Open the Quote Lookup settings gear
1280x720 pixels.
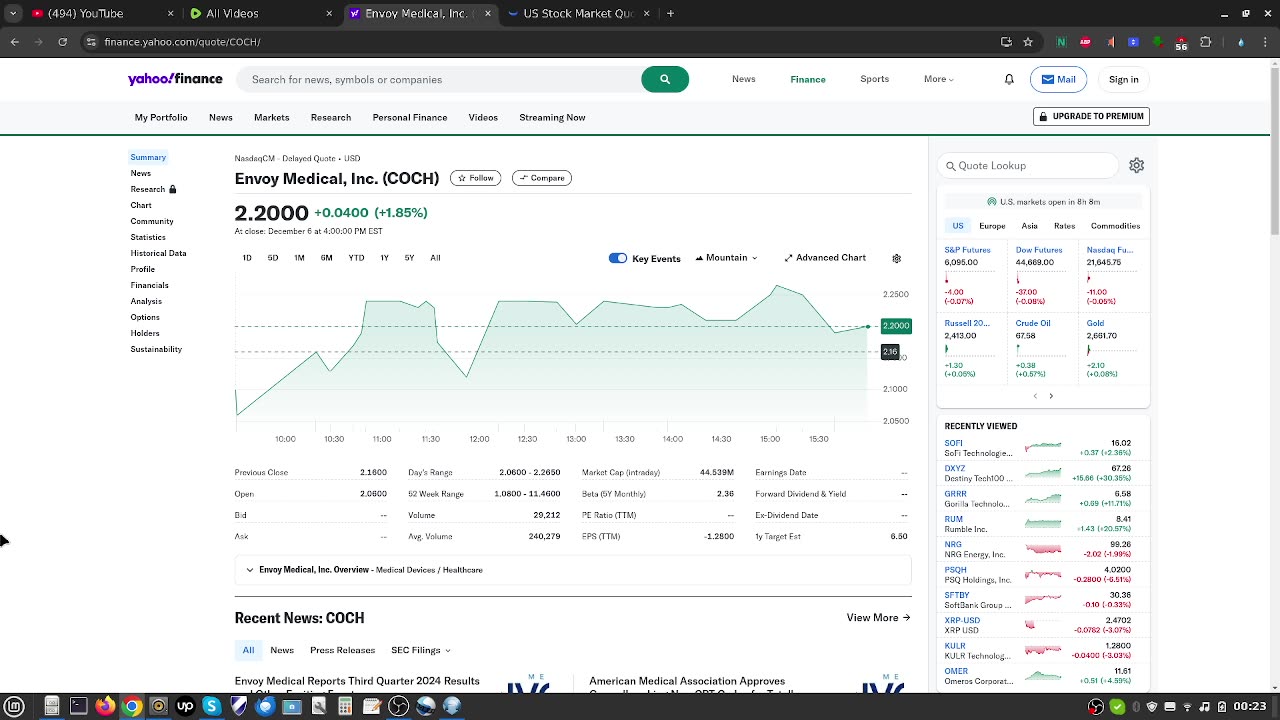[1136, 165]
